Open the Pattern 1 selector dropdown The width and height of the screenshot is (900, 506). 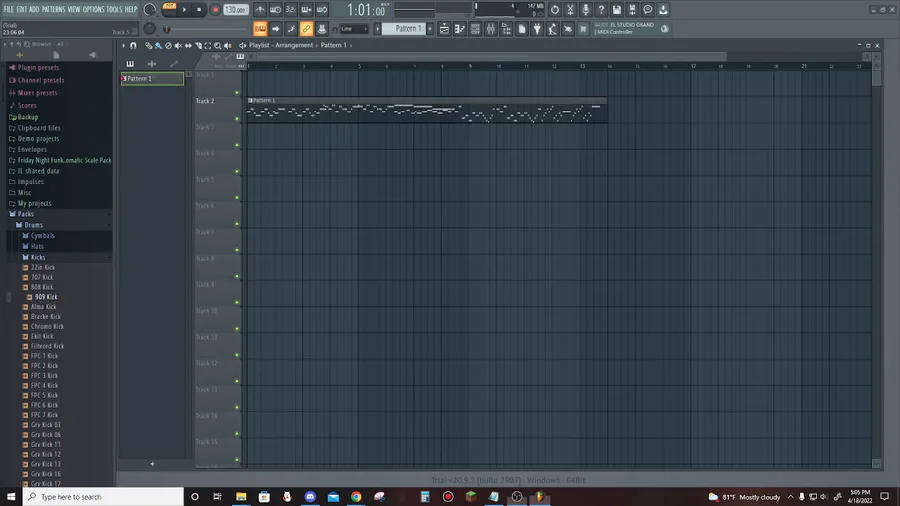coord(404,29)
